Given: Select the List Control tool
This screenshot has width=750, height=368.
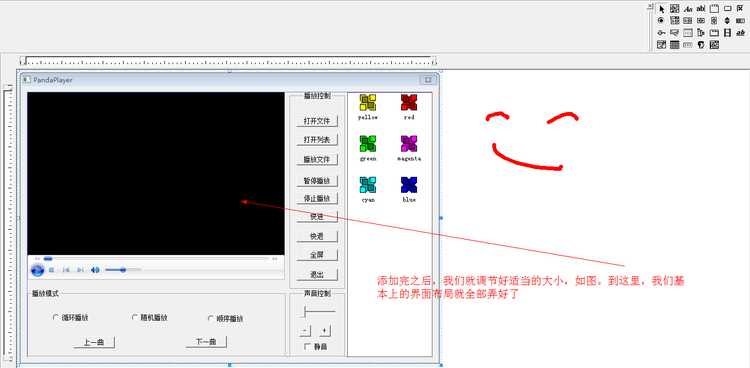Looking at the screenshot, I should [x=688, y=33].
